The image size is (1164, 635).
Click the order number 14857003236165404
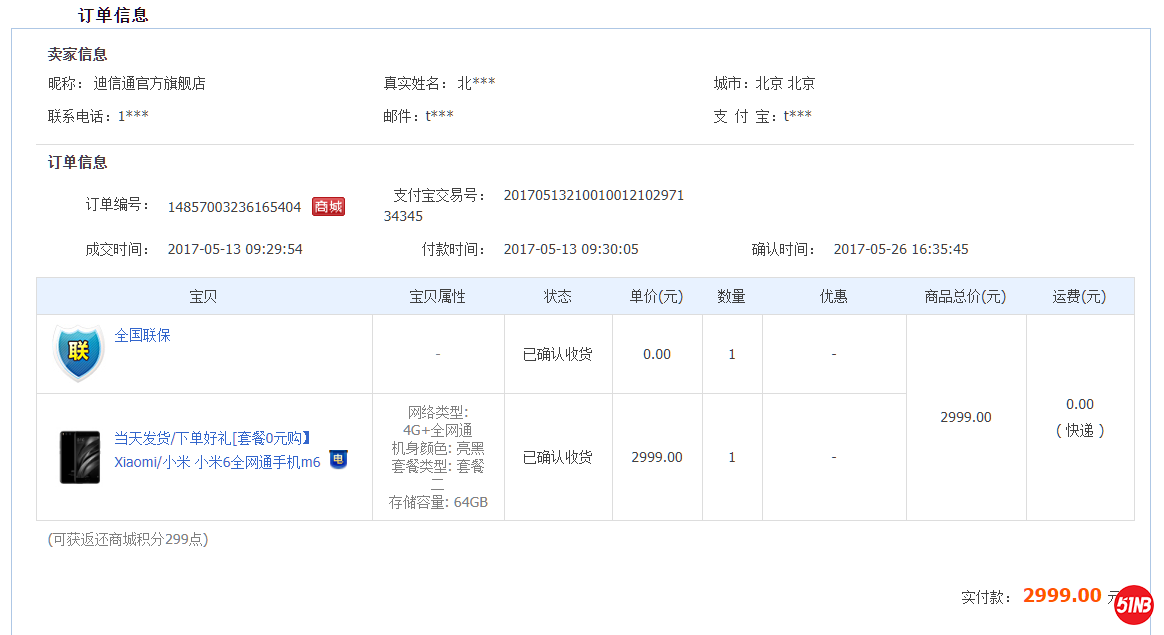234,207
